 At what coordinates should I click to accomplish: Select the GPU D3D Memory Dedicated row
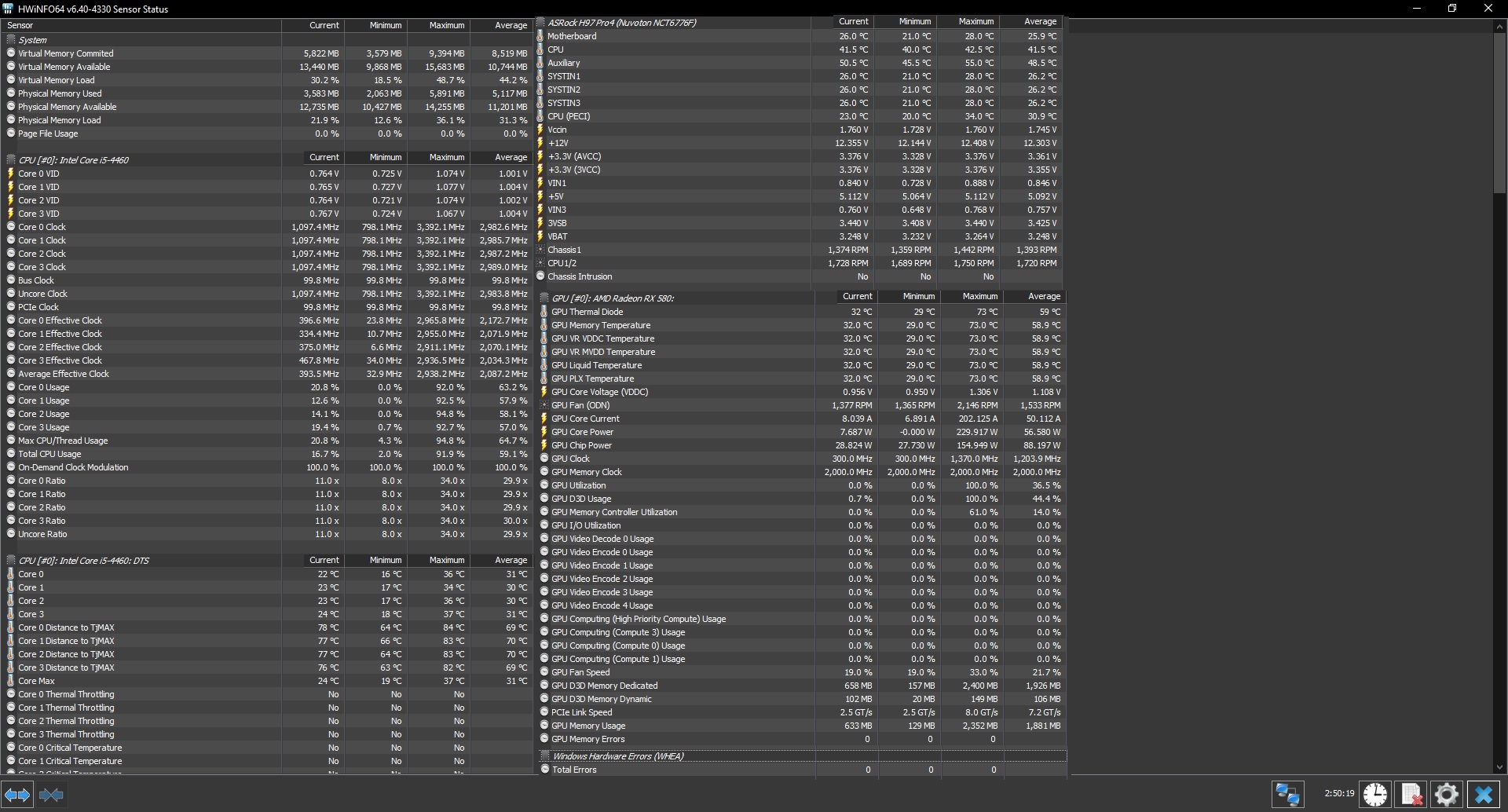803,686
